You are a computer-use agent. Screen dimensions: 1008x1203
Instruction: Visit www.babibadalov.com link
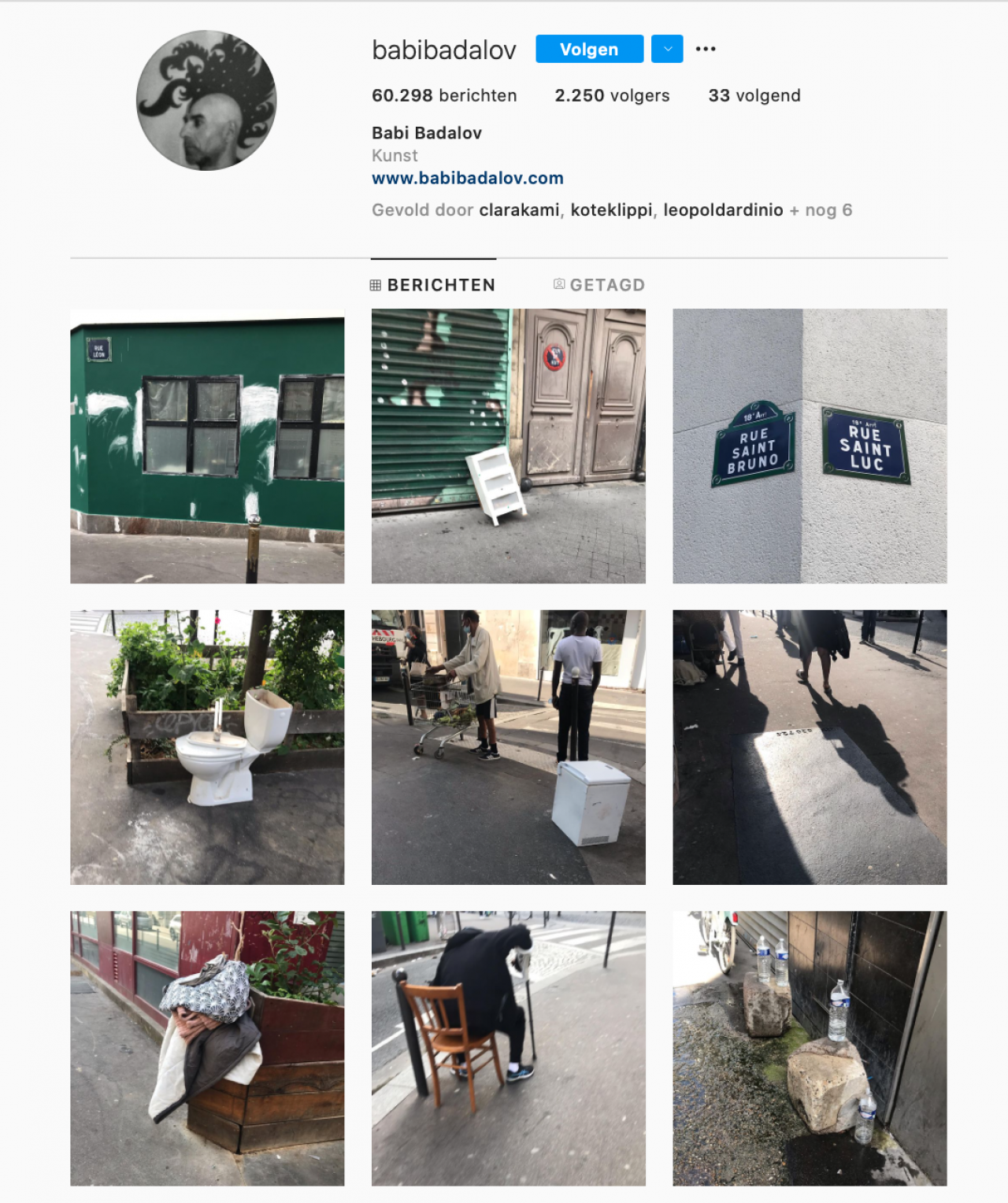[x=468, y=178]
